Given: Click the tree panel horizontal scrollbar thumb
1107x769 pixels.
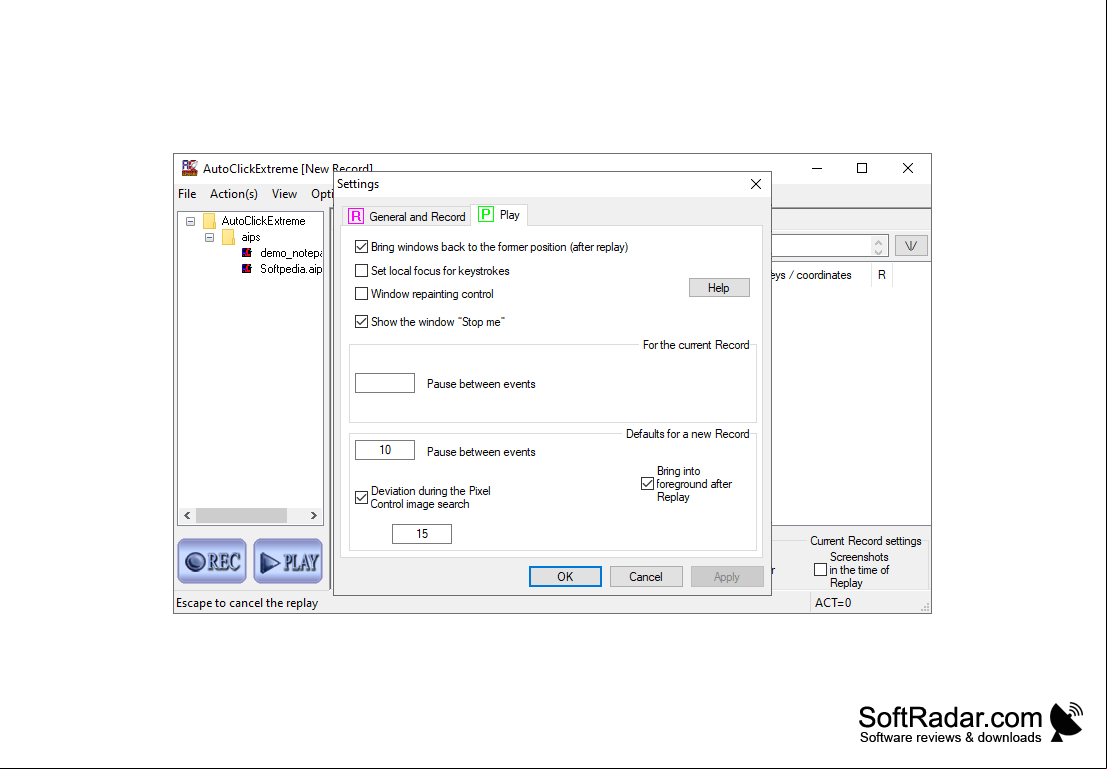Looking at the screenshot, I should tap(241, 515).
